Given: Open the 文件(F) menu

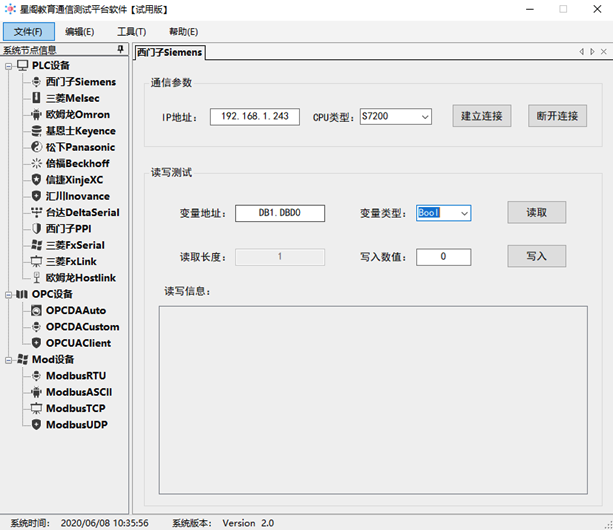Looking at the screenshot, I should [27, 31].
